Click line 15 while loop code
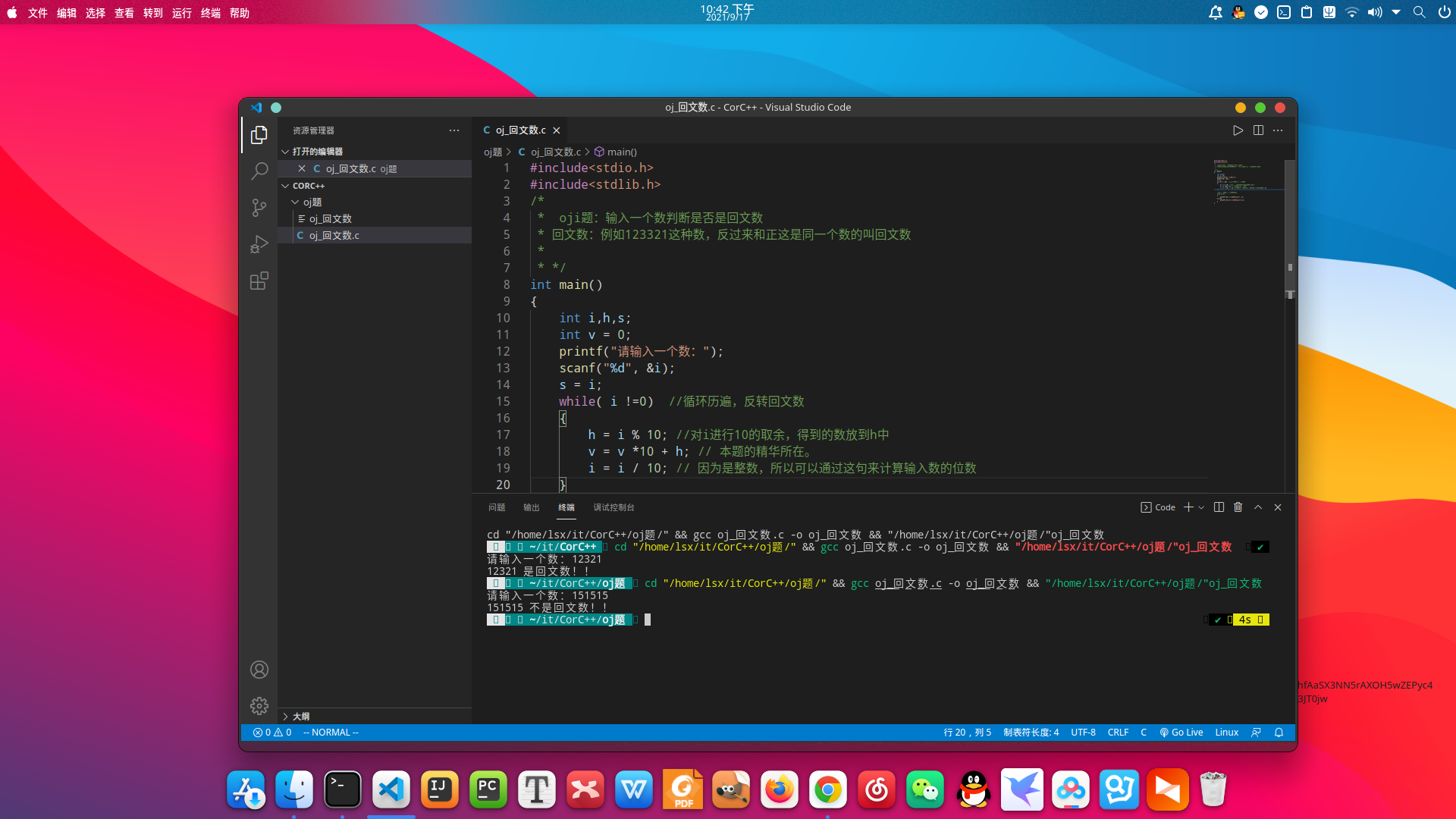Viewport: 1456px width, 819px height. tap(681, 402)
